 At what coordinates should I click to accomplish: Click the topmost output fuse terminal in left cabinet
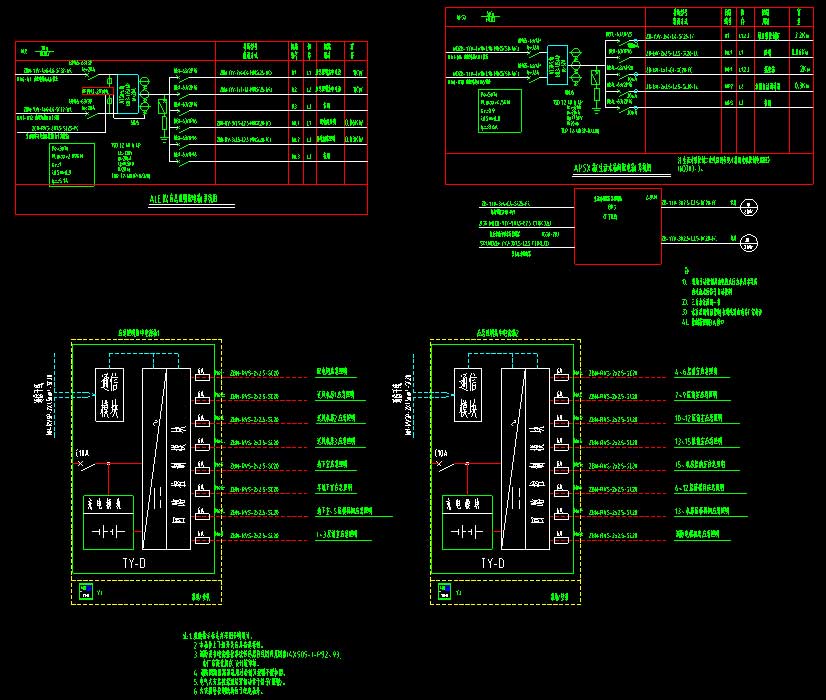click(202, 376)
